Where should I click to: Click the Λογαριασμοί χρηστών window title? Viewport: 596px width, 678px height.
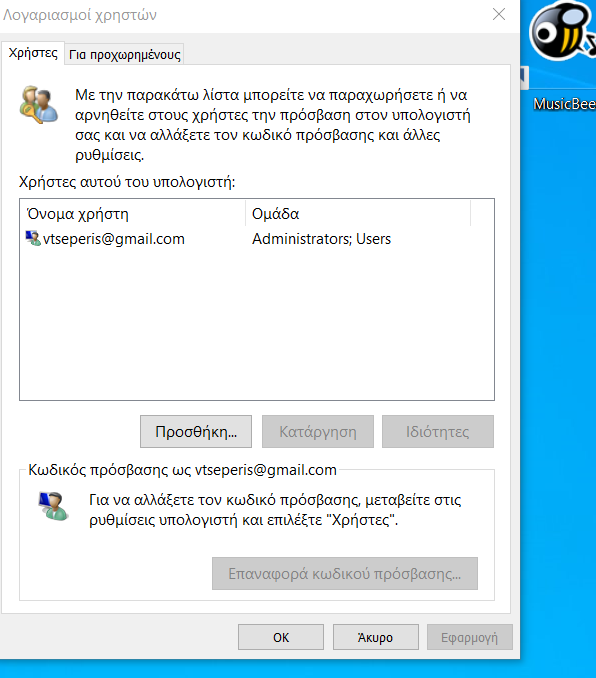pyautogui.click(x=80, y=15)
